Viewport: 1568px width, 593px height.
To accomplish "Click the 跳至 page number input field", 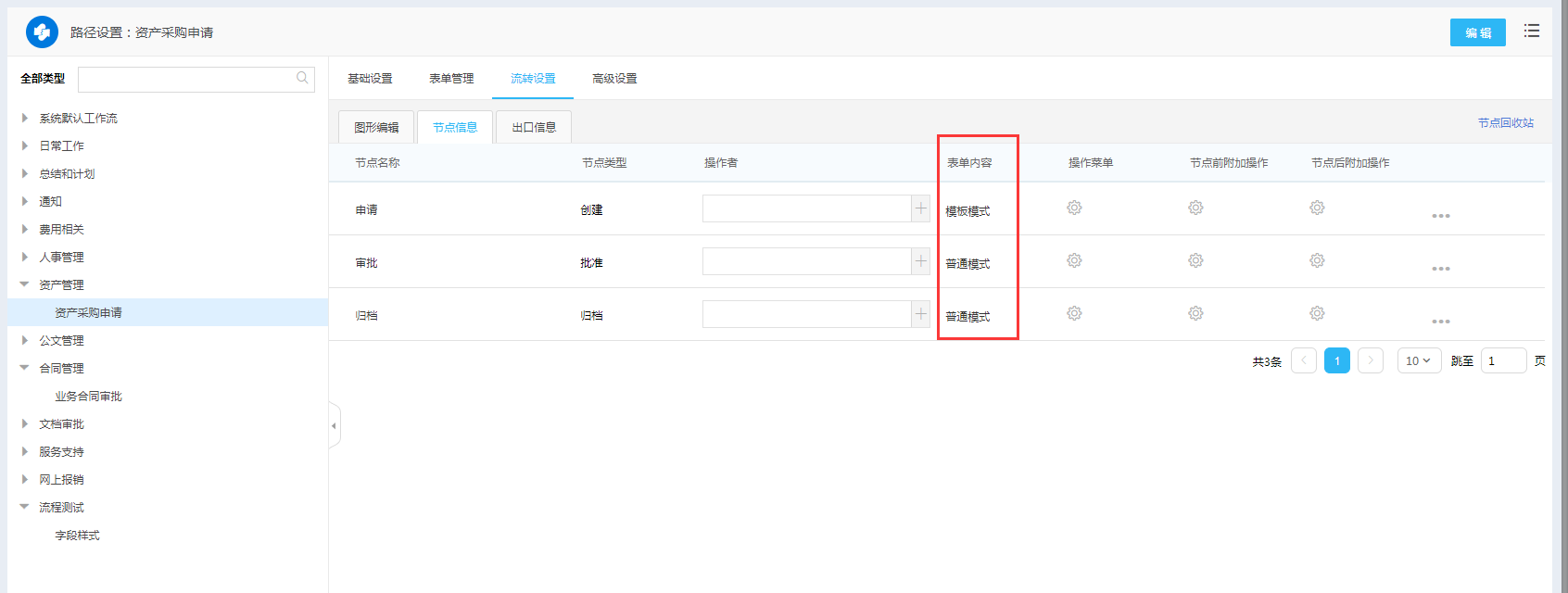I will 1502,360.
